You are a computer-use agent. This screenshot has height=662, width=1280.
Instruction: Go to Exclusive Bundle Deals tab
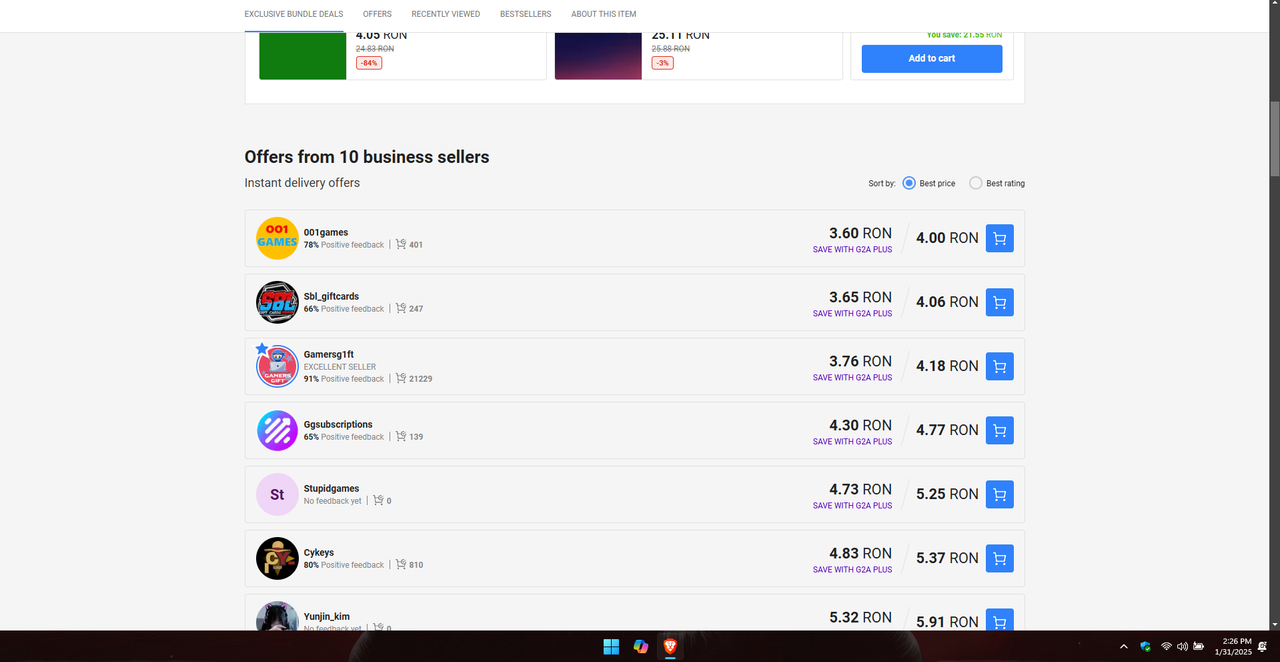coord(294,14)
